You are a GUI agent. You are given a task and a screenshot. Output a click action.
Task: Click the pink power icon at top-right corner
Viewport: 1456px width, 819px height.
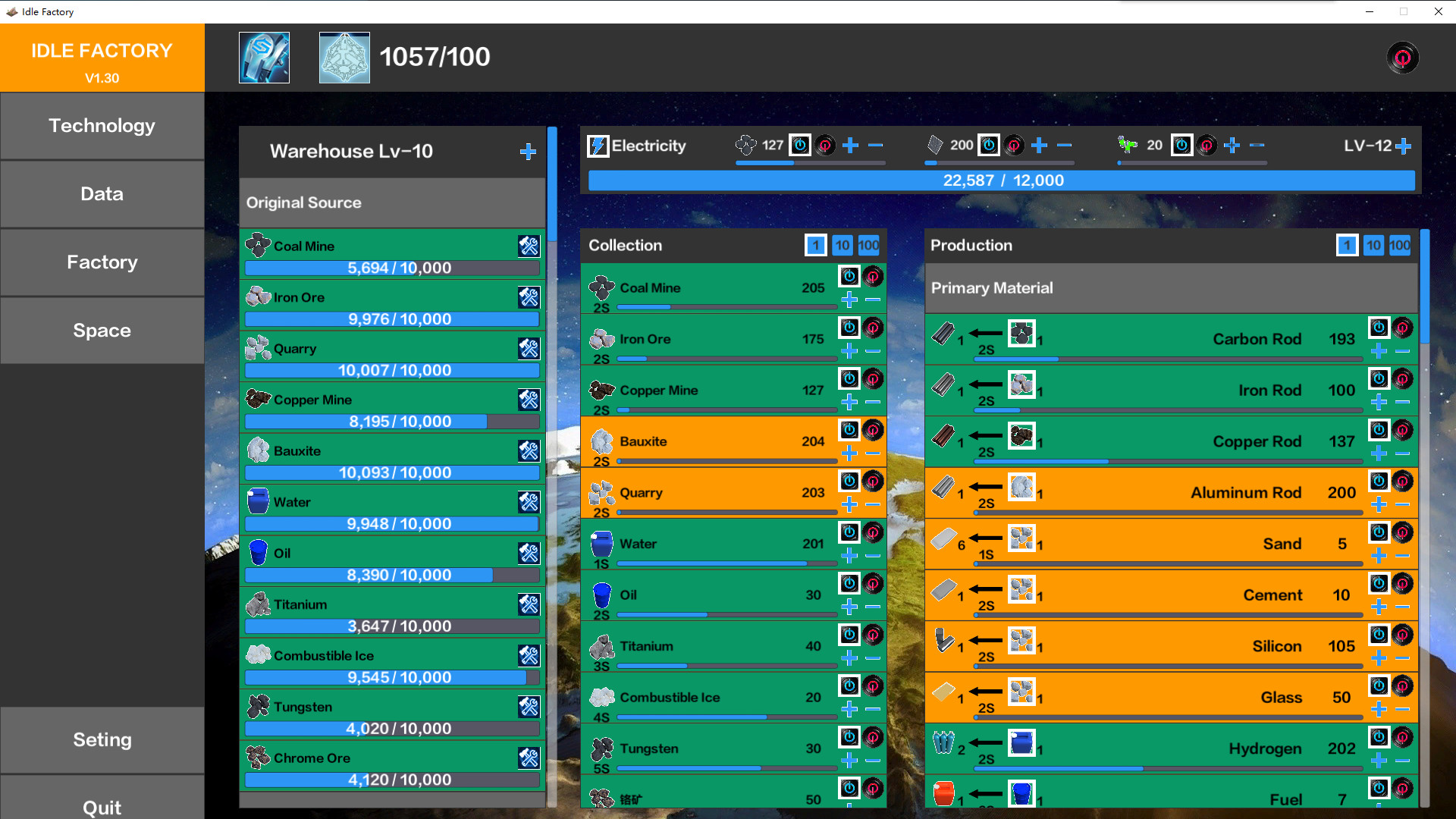click(x=1403, y=57)
